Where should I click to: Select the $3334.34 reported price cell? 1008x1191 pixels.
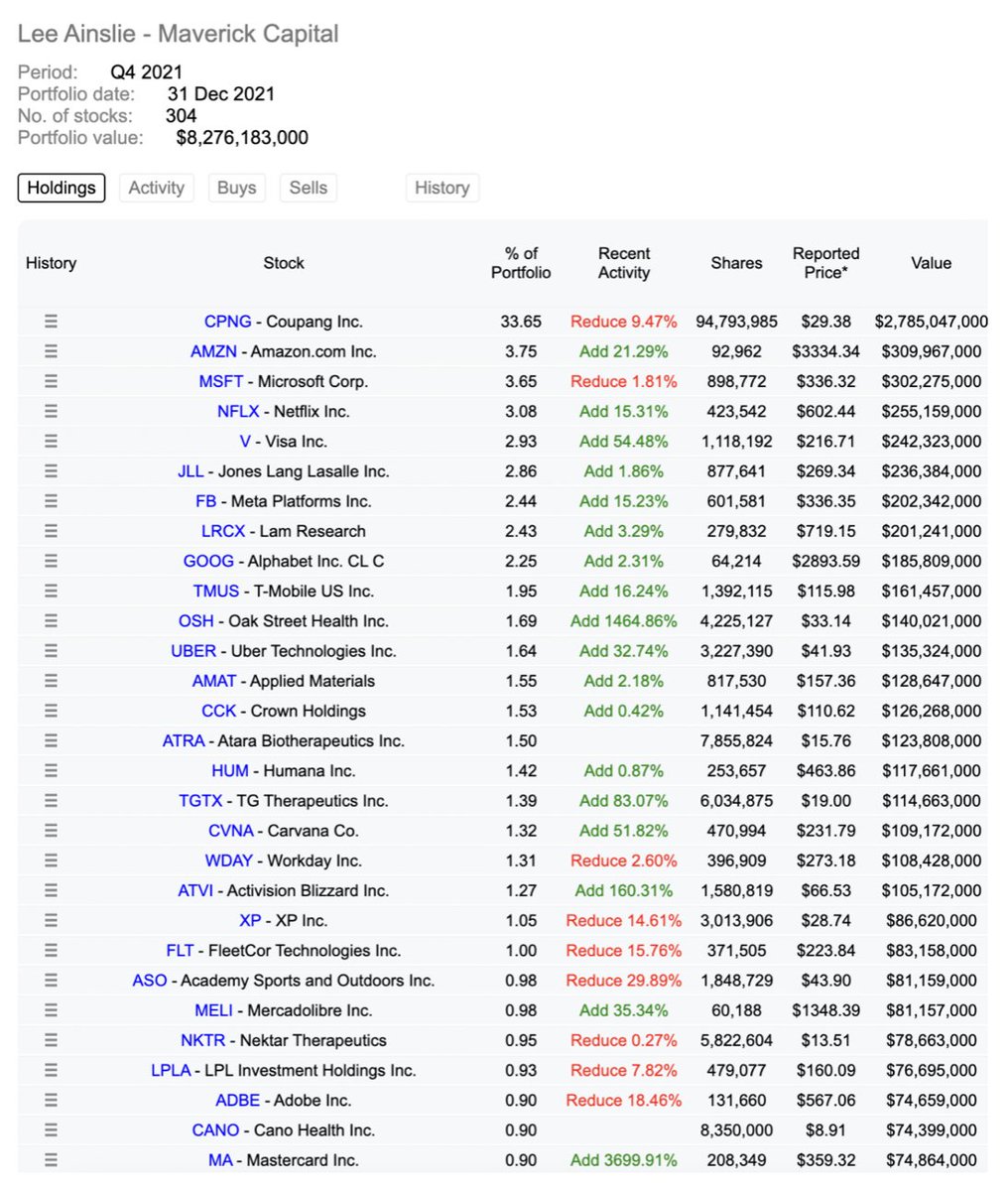point(825,351)
